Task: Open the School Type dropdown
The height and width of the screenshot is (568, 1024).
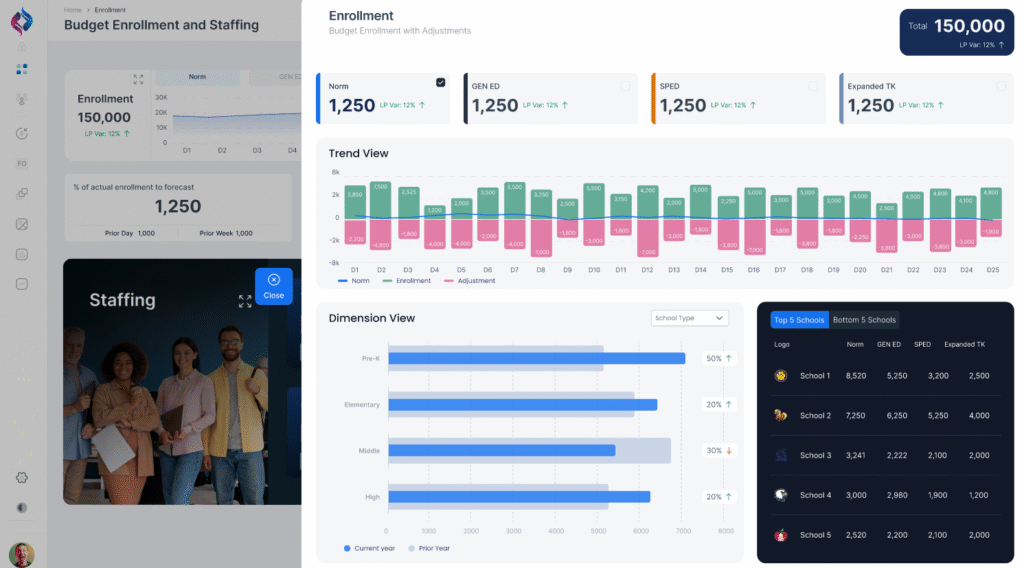Action: point(689,318)
